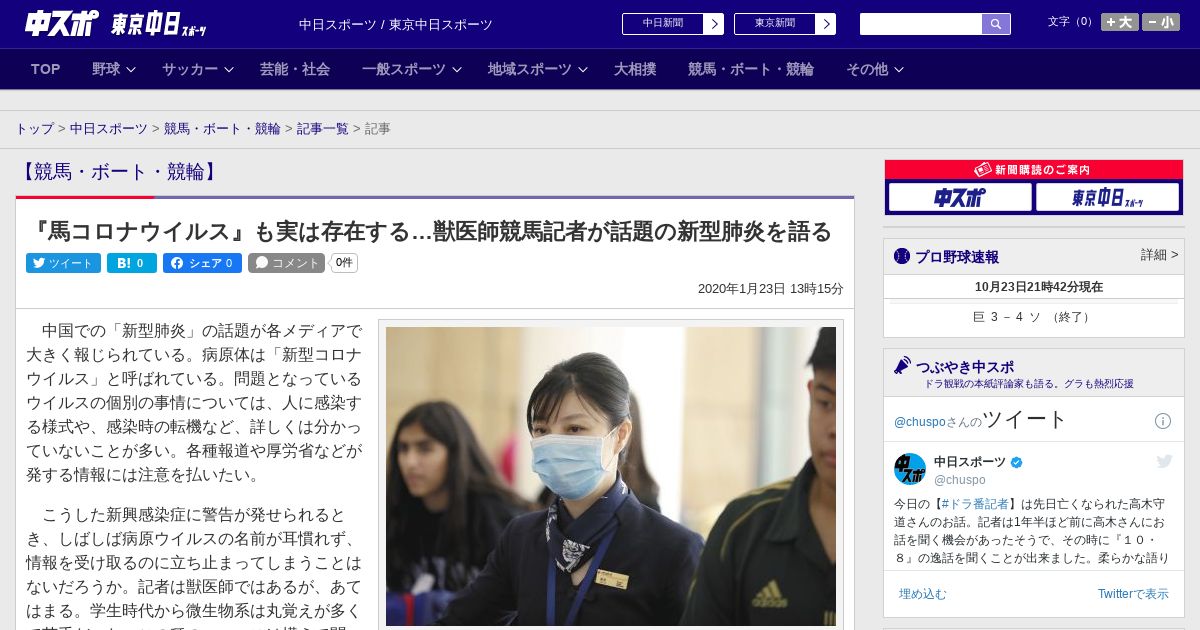
Task: Expand the 野球 navigation menu
Action: pos(113,69)
